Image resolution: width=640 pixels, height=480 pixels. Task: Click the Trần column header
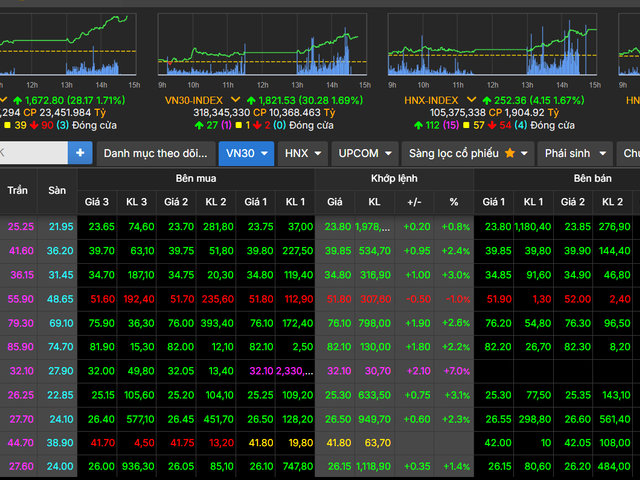(x=18, y=190)
